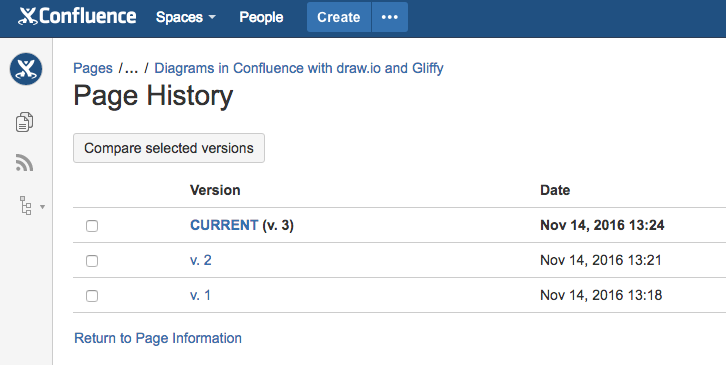Image resolution: width=726 pixels, height=365 pixels.
Task: Click the Create button
Action: pyautogui.click(x=339, y=17)
